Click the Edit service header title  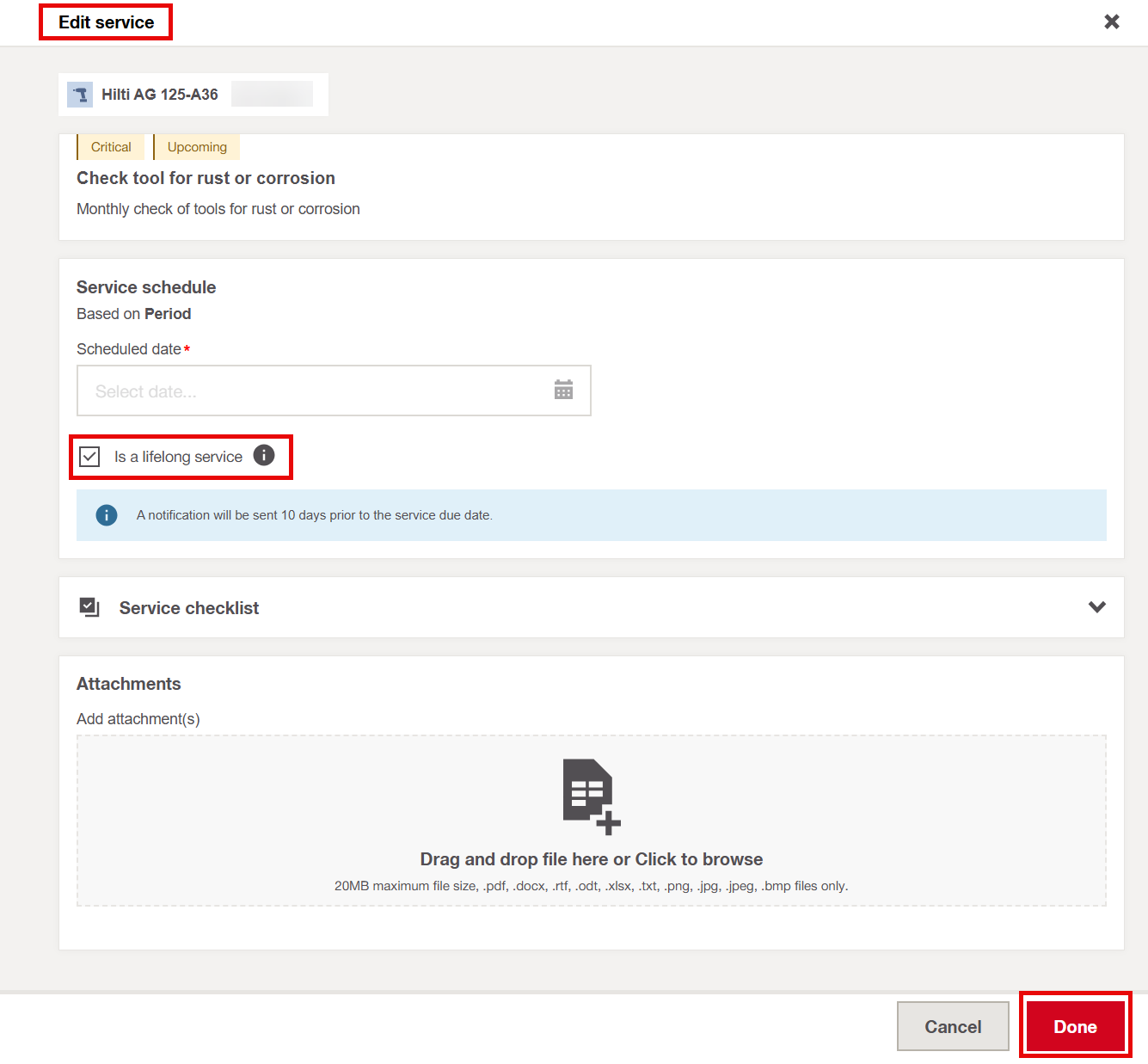(107, 22)
